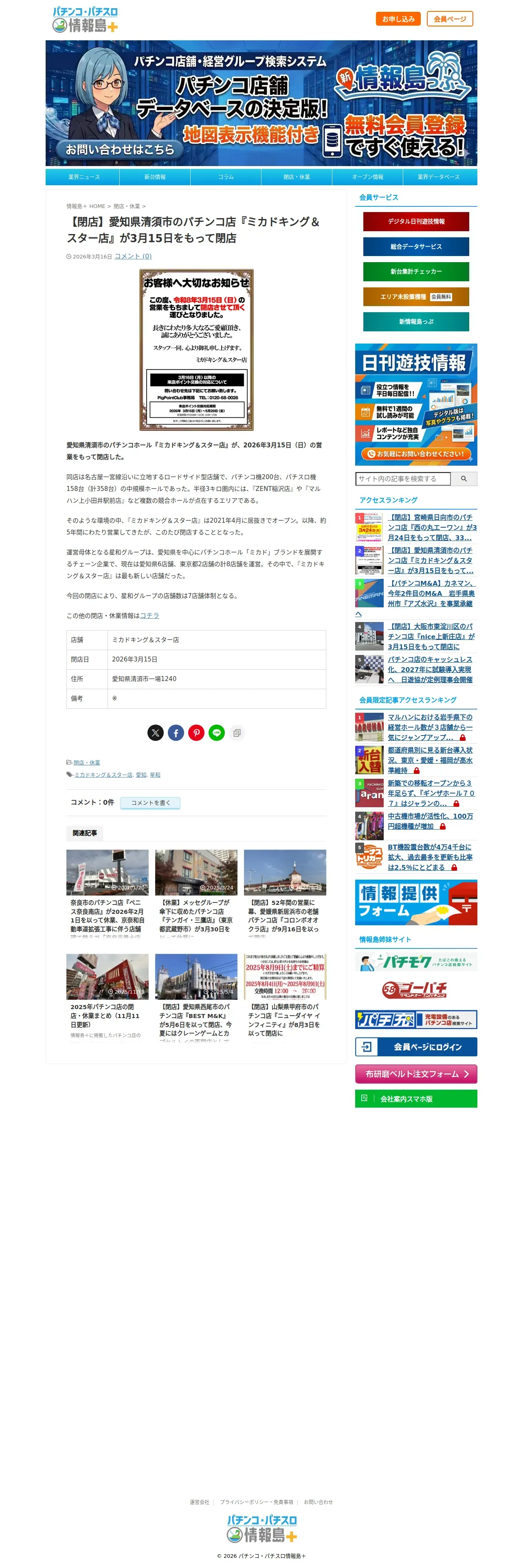Open ranking article about nice上新庄店 closure
523x1568 pixels.
point(432,636)
